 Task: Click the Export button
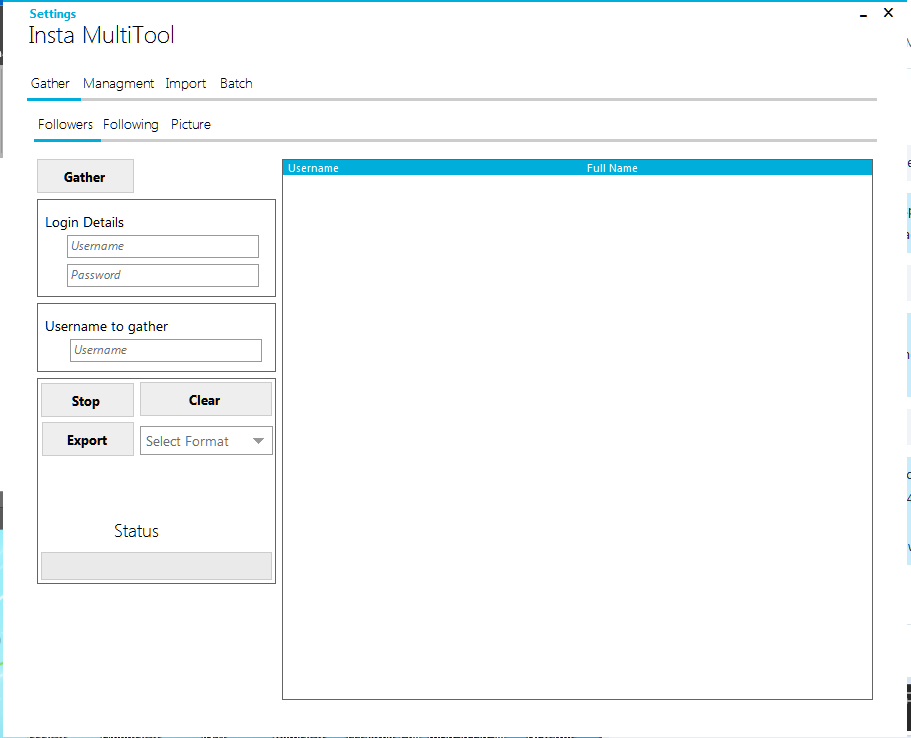pyautogui.click(x=88, y=439)
